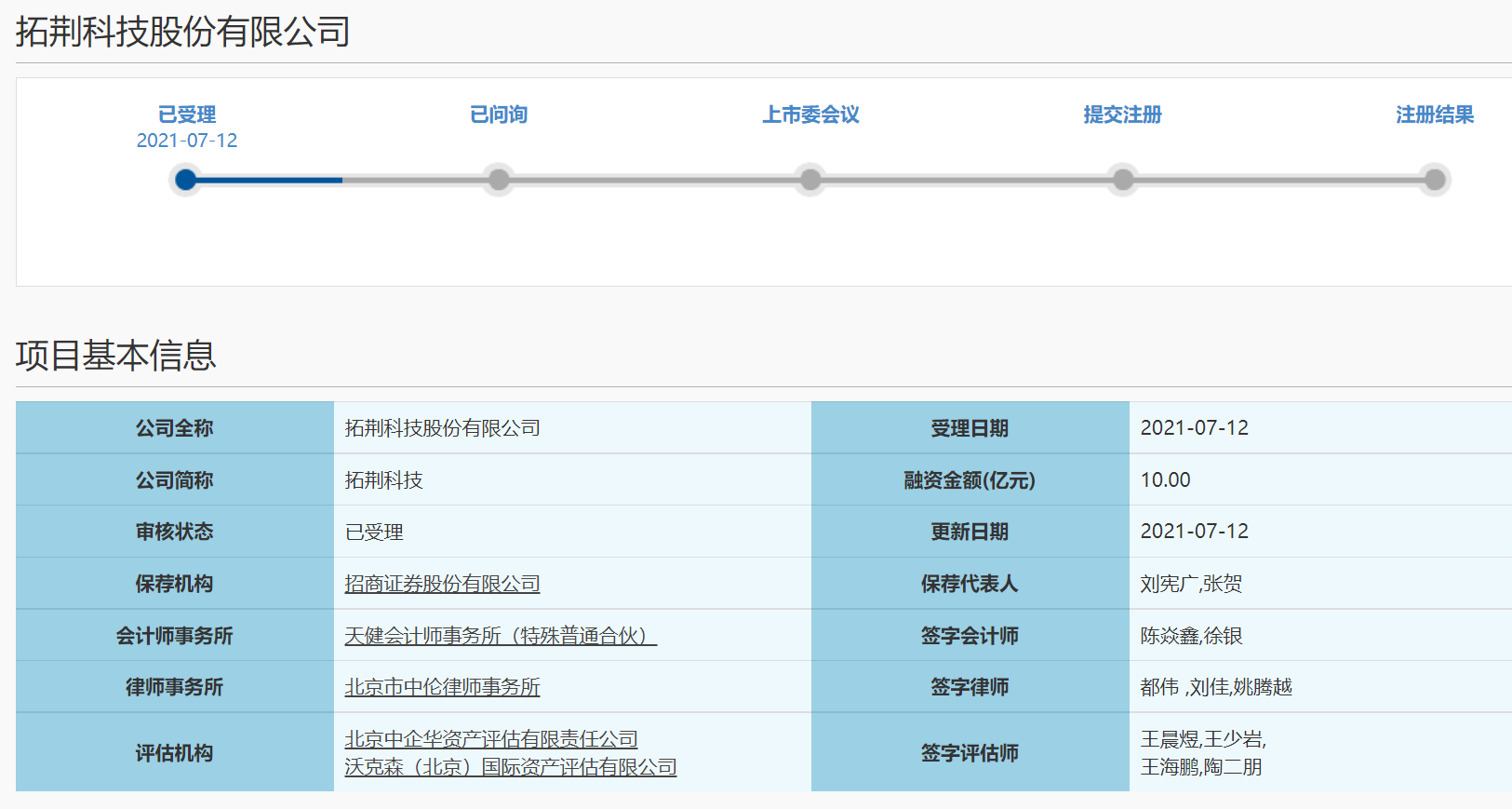Click the financing amount value 10.00
Screen dimensions: 1512x809
coord(1165,480)
